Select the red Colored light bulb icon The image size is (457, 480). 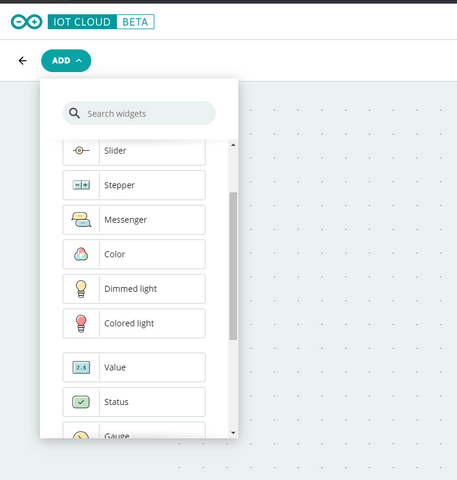[81, 323]
